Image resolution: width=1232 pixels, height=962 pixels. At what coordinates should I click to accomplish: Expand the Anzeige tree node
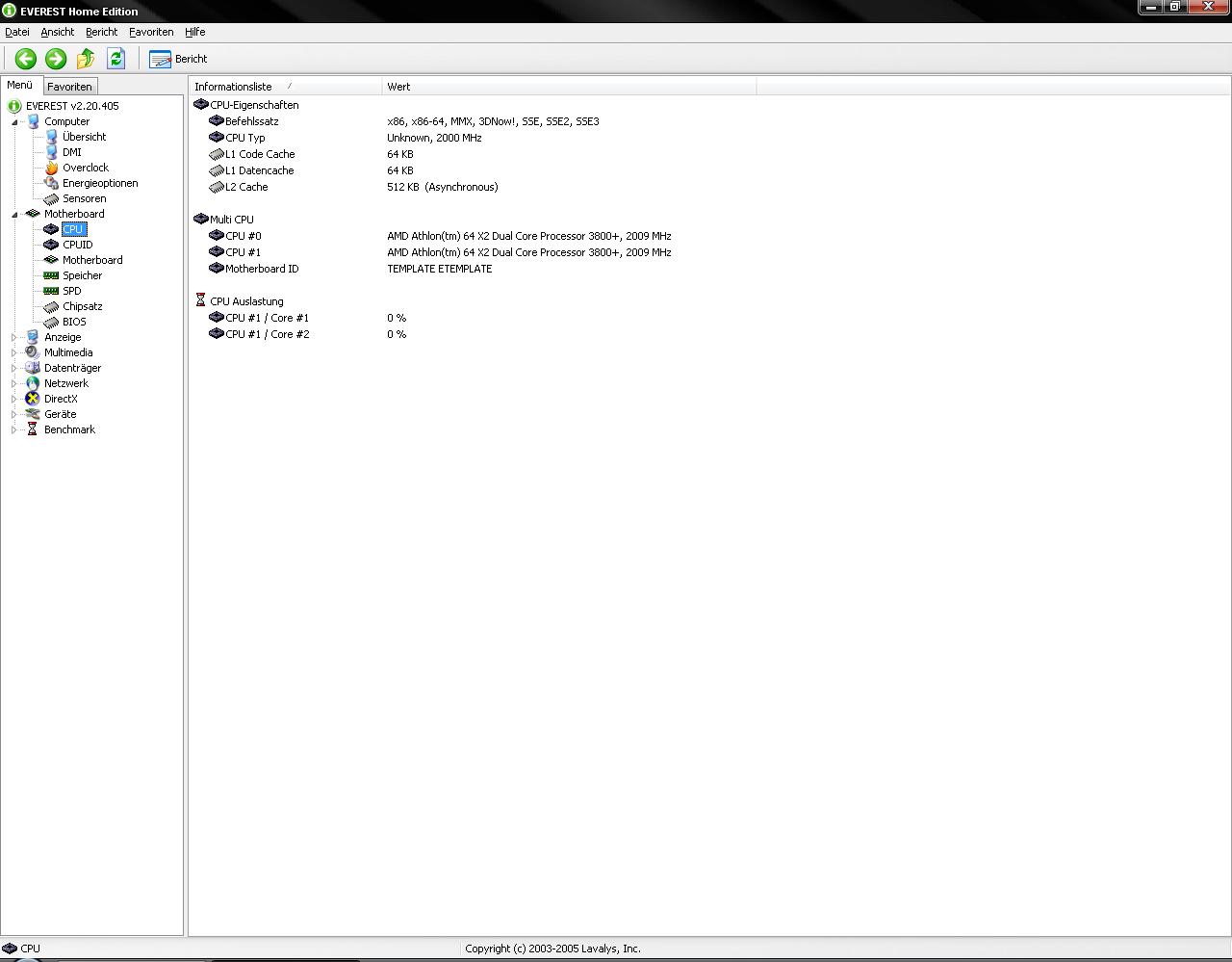[14, 338]
